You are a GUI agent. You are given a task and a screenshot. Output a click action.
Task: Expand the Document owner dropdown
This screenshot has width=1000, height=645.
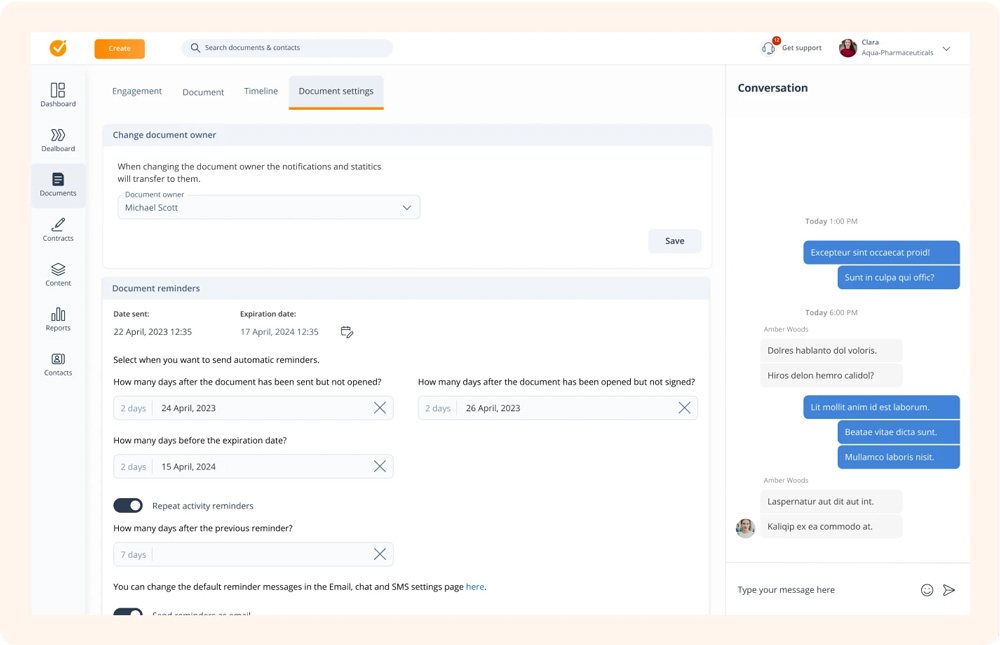point(406,208)
